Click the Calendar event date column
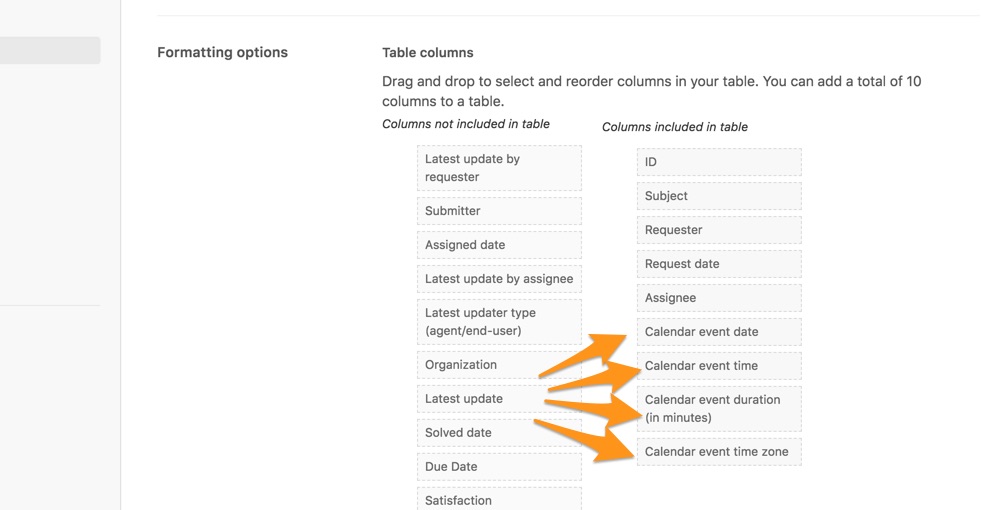 tap(719, 332)
